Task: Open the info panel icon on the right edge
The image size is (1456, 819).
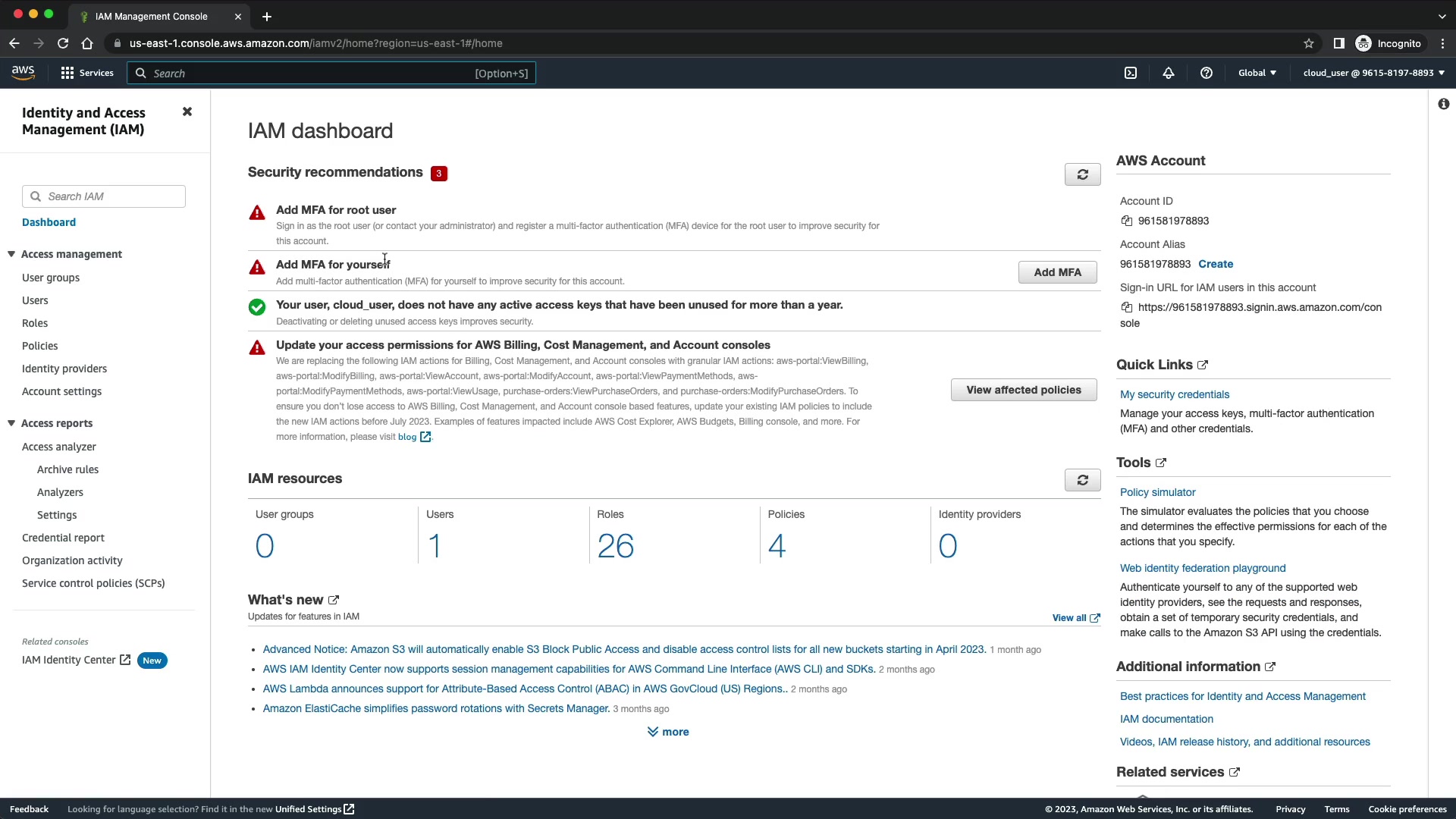Action: coord(1443,104)
